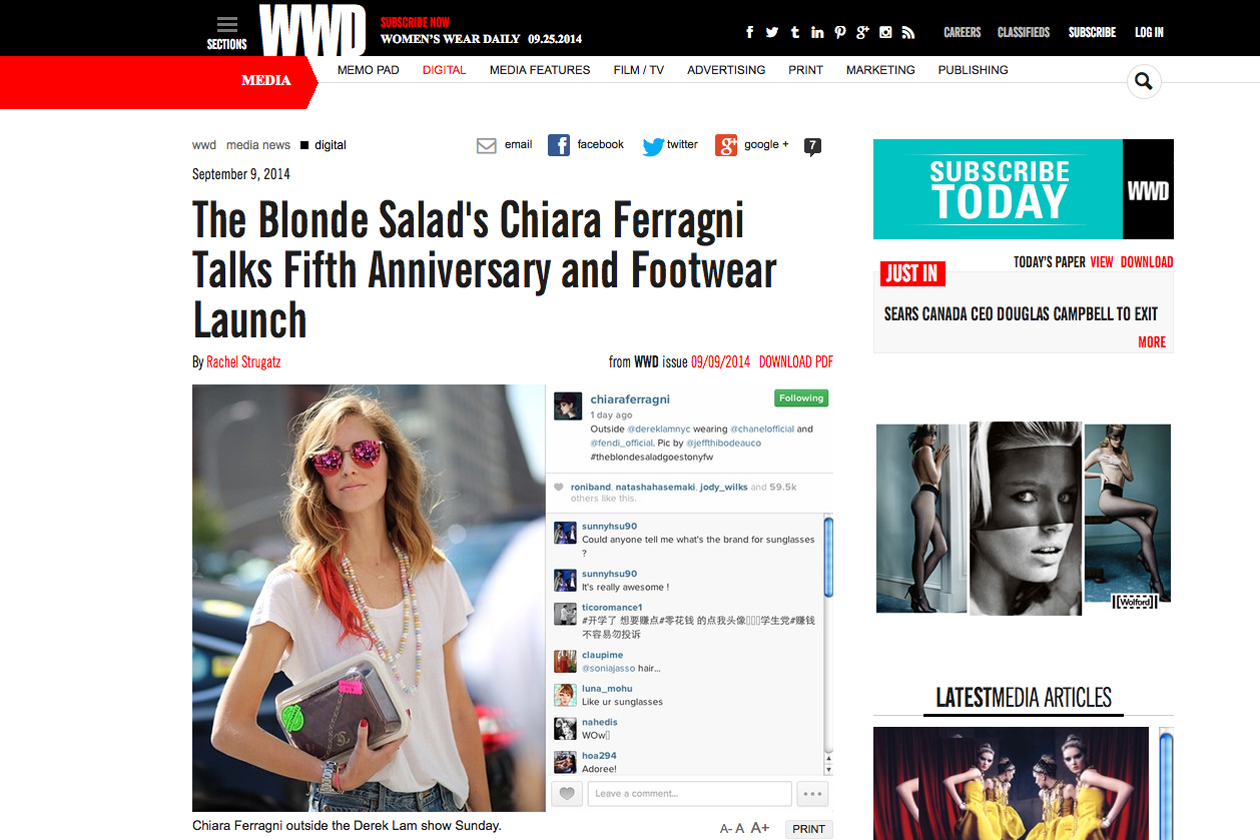Open the Classifieds link

coord(1023,32)
